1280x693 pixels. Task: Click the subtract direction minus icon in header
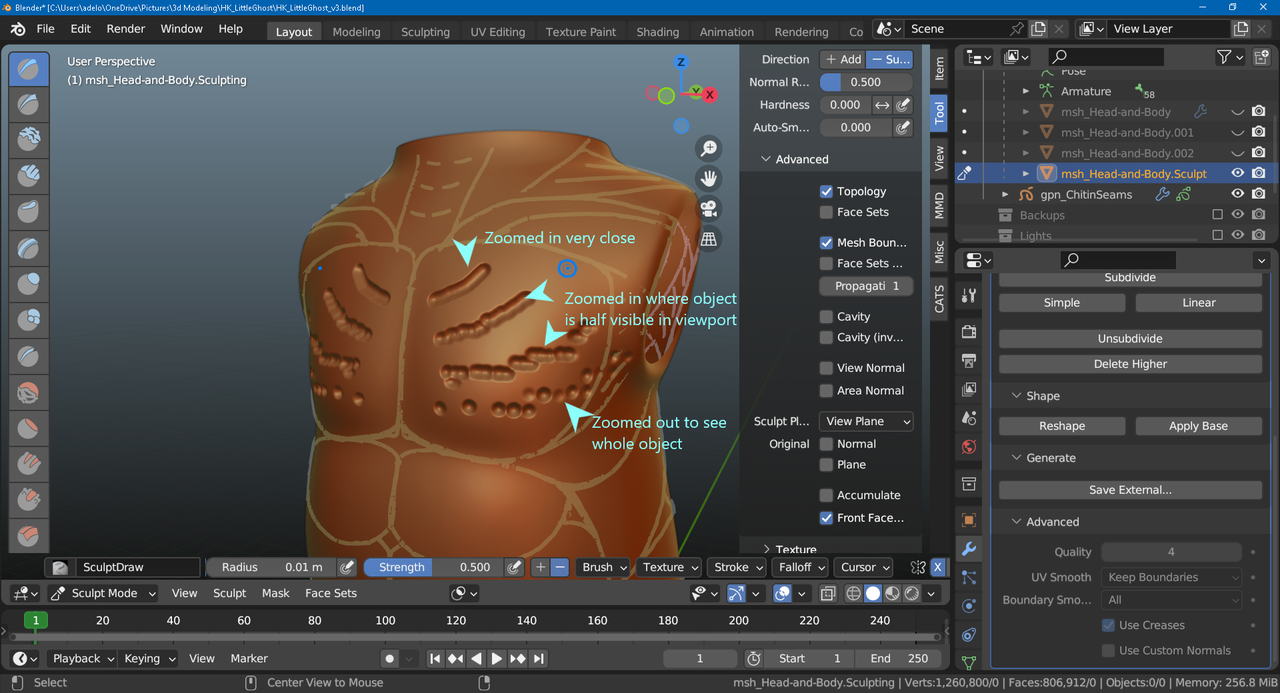pyautogui.click(x=560, y=567)
